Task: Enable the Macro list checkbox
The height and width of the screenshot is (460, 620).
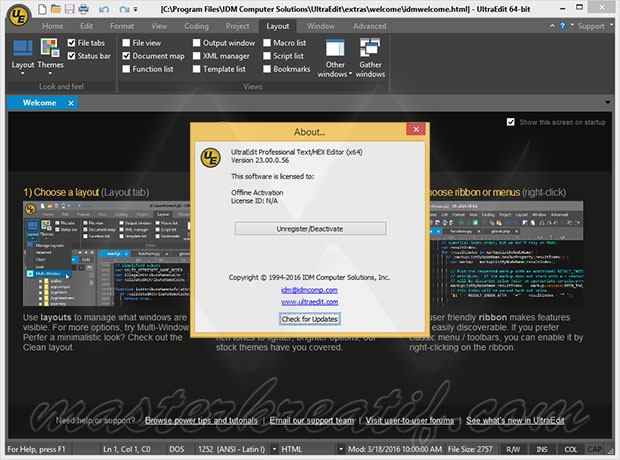Action: (x=267, y=43)
